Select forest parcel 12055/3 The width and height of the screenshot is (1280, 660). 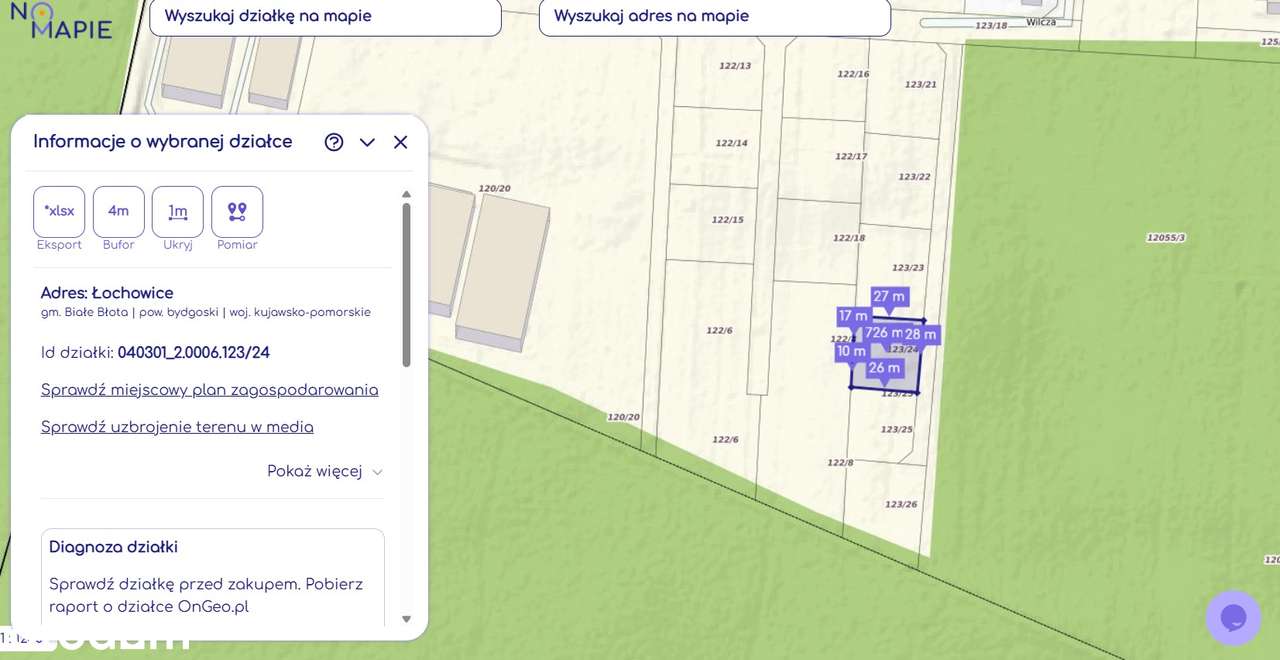[x=1166, y=238]
